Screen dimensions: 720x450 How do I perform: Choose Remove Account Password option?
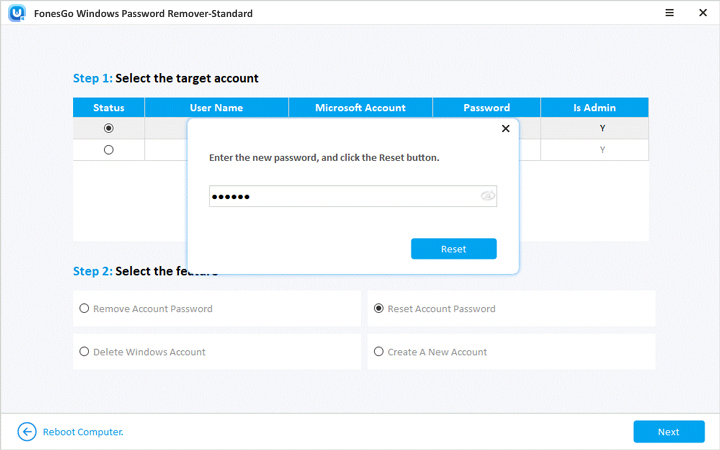coord(84,309)
